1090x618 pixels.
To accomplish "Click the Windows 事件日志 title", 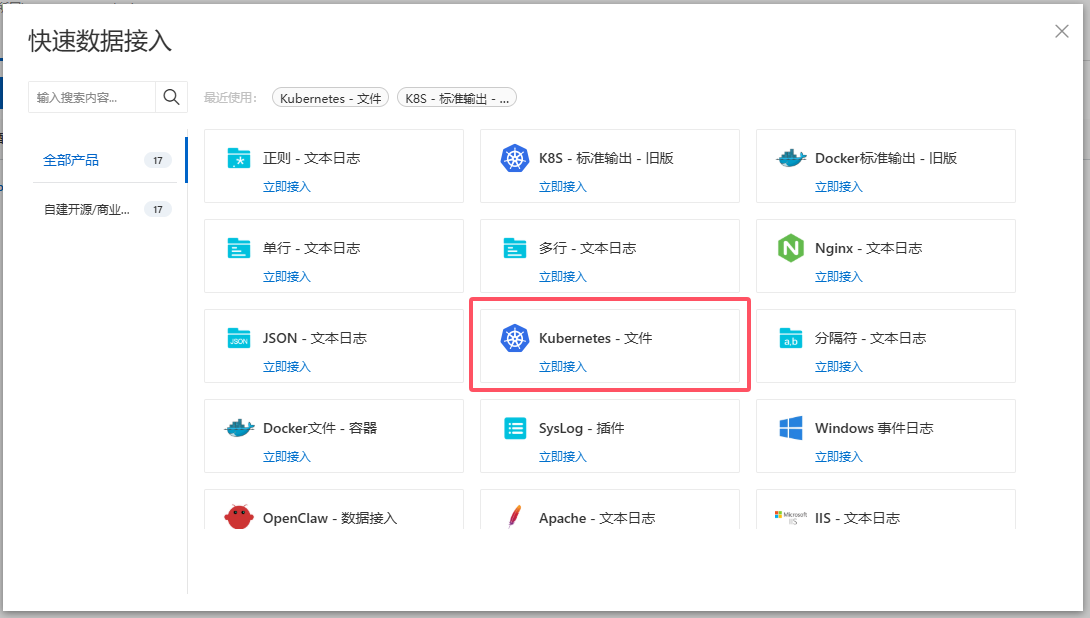I will [x=874, y=428].
